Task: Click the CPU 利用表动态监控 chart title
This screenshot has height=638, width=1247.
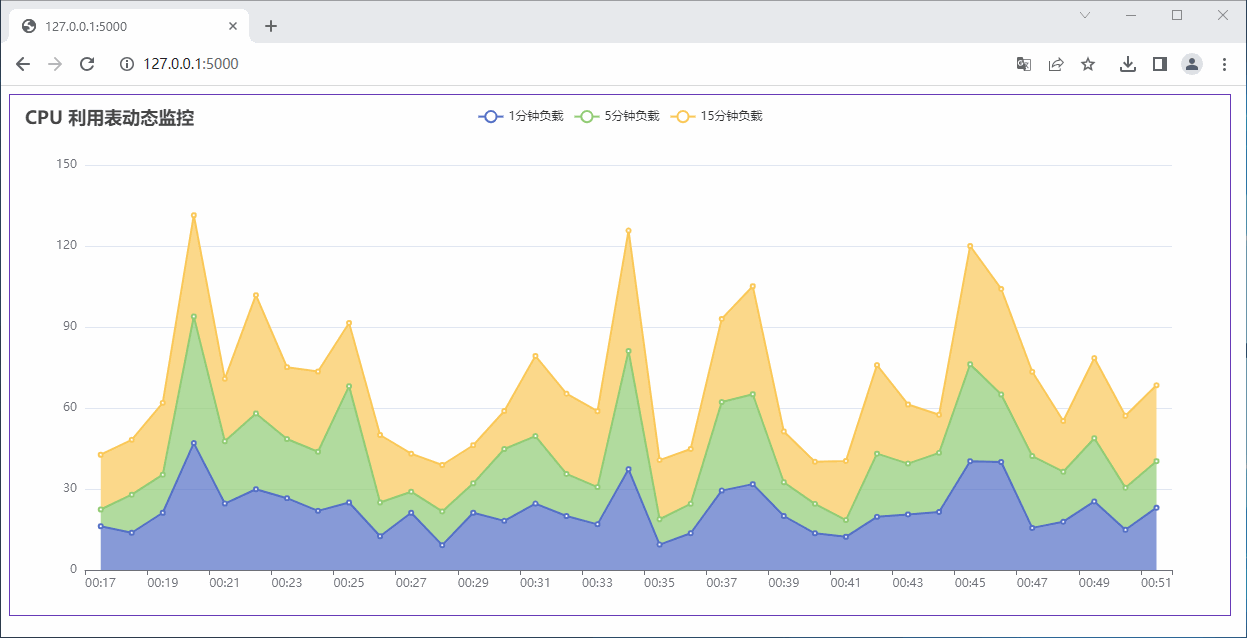Action: click(x=109, y=118)
